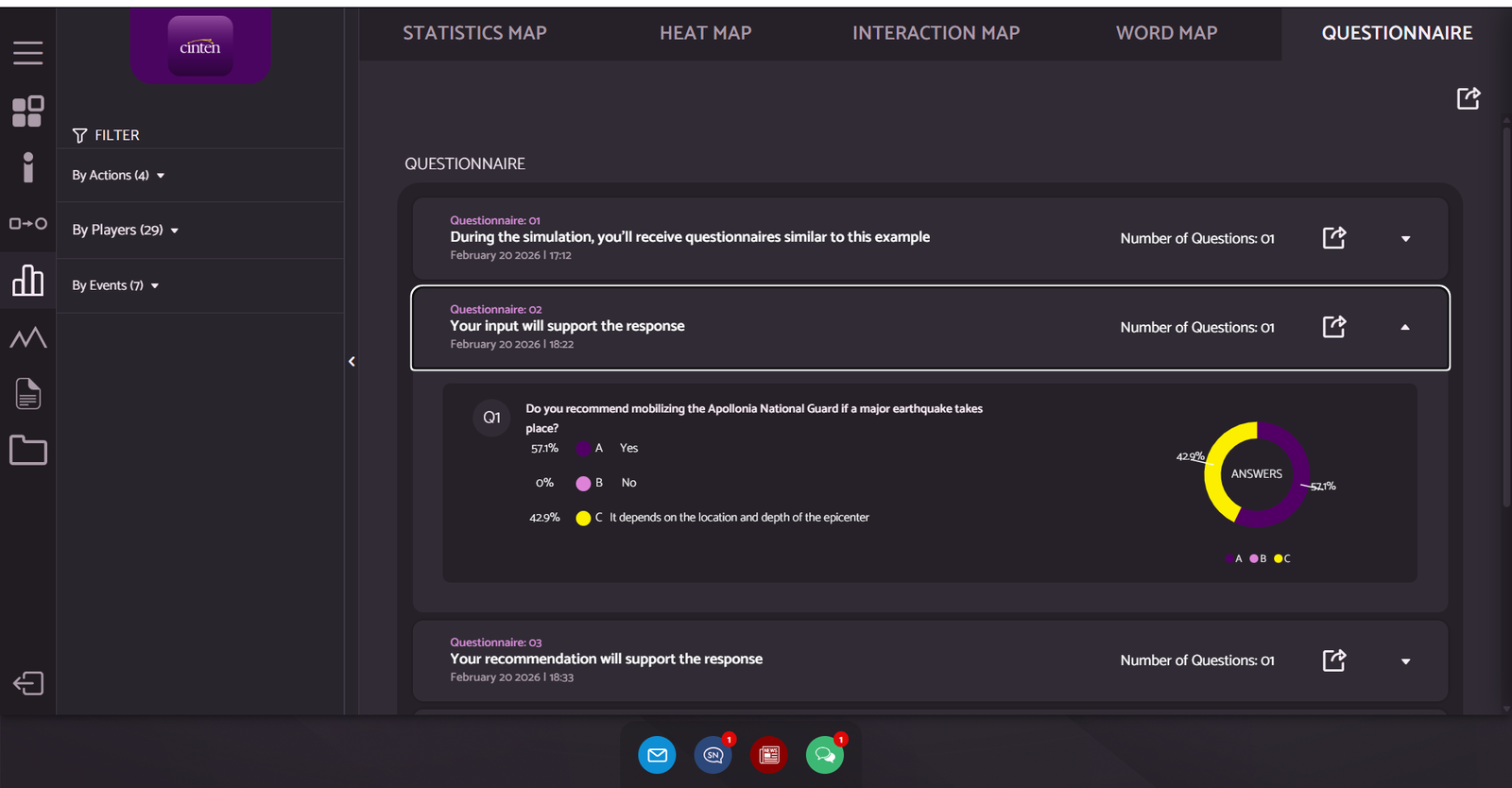Open the dashboard grid icon
The height and width of the screenshot is (788, 1512).
(x=27, y=111)
